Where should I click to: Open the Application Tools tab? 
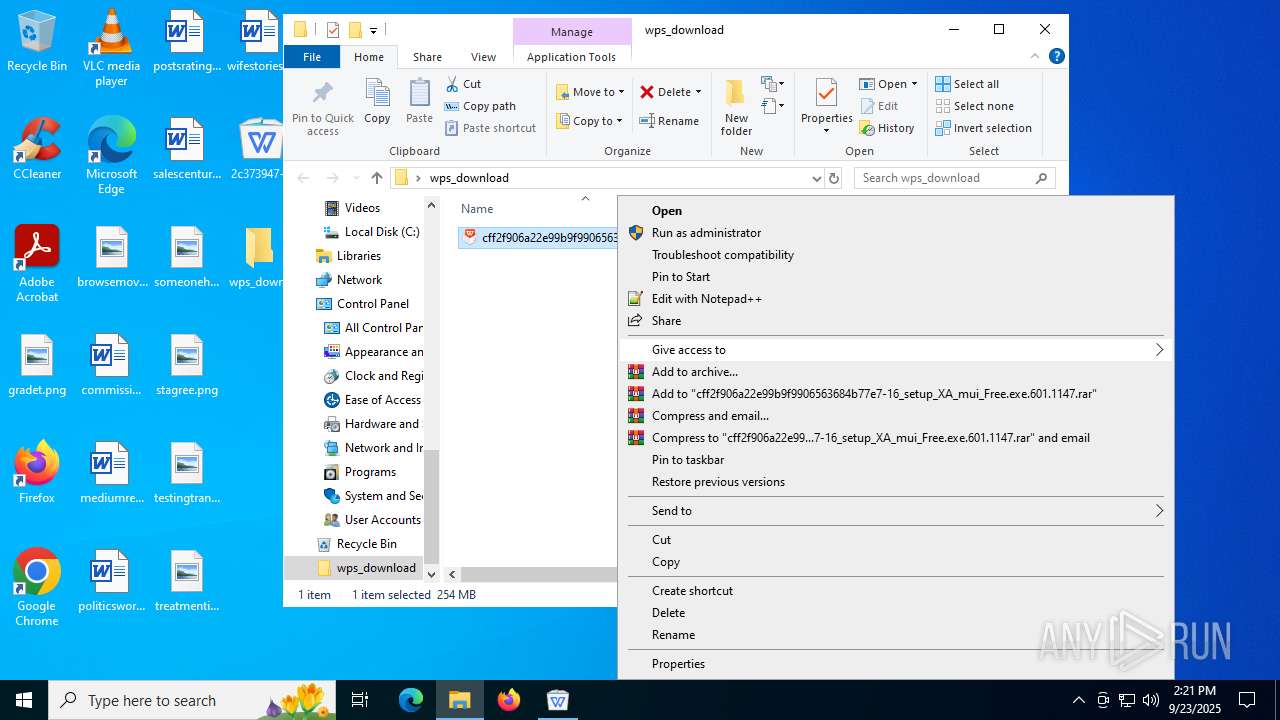click(x=571, y=57)
